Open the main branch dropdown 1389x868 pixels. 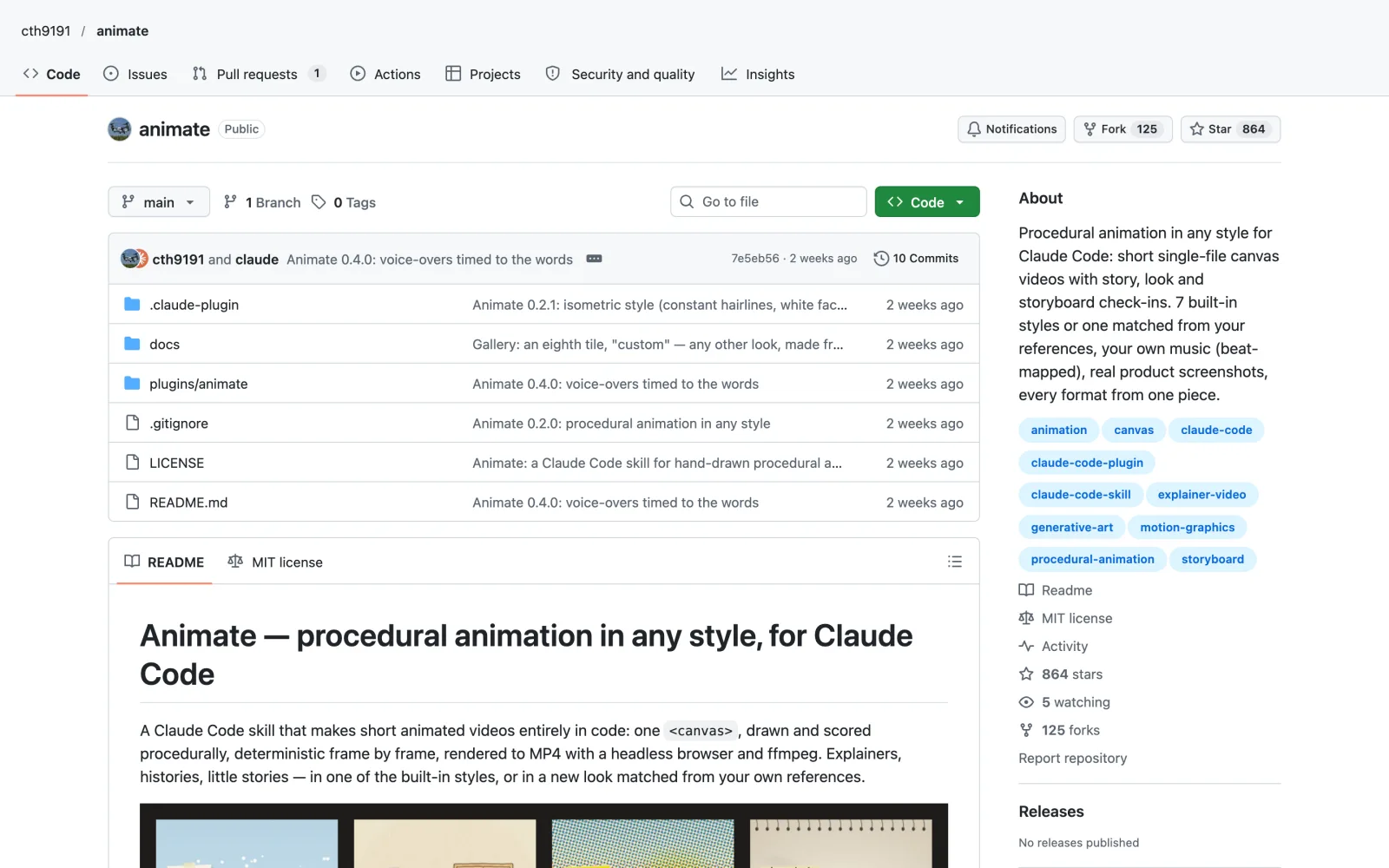[159, 202]
